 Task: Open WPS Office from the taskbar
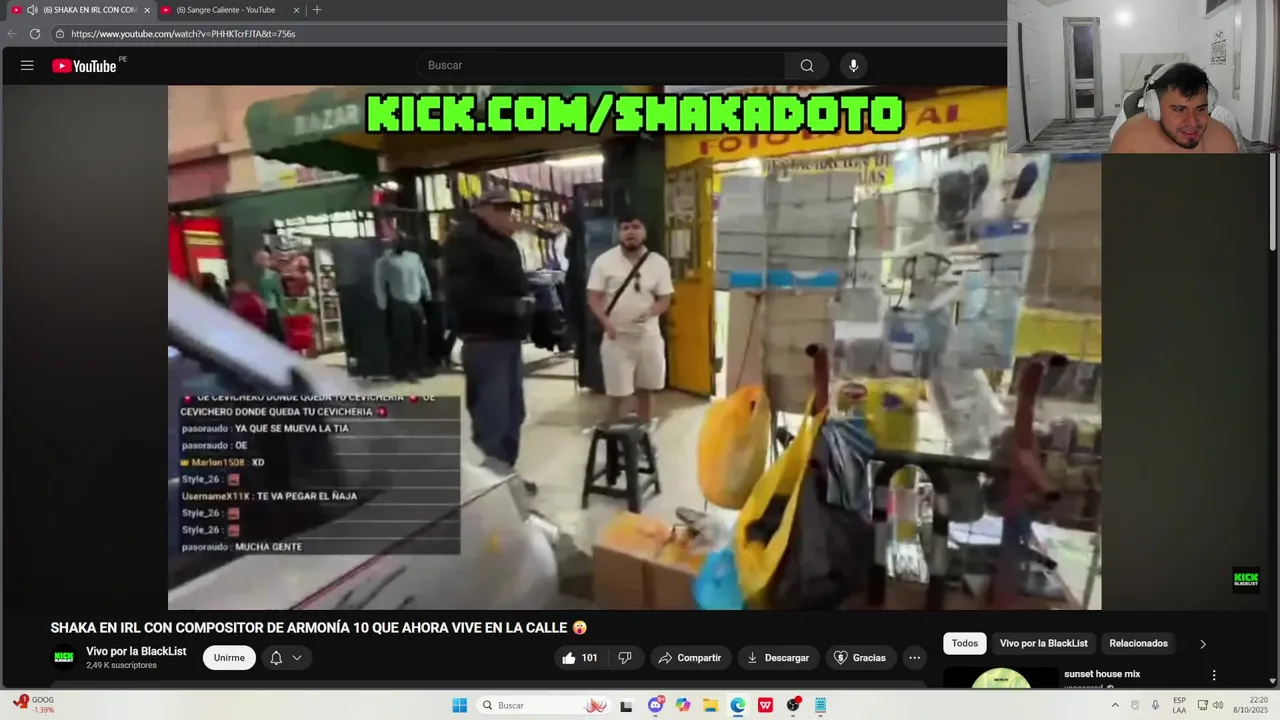[765, 705]
